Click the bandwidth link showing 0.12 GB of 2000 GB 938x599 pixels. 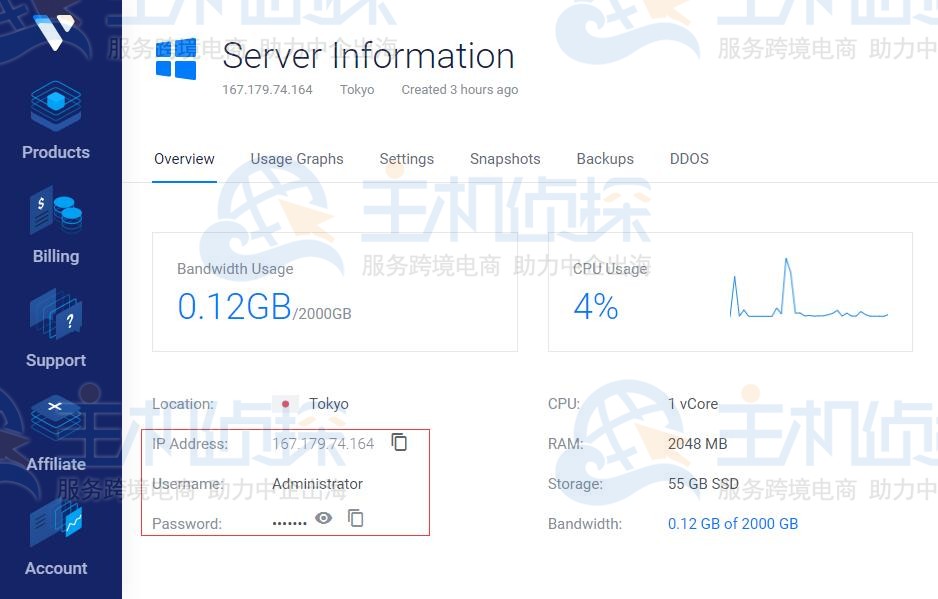pos(733,523)
